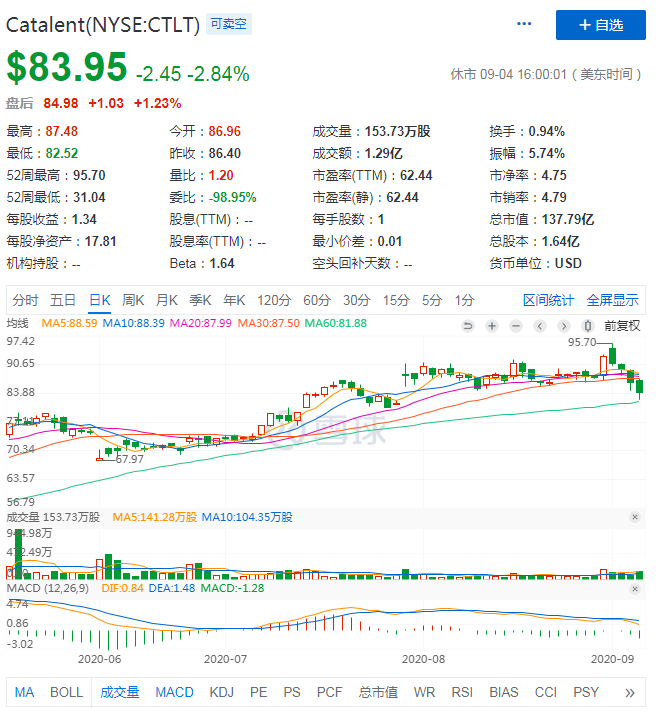Choose the 1分 interval tab

(464, 300)
